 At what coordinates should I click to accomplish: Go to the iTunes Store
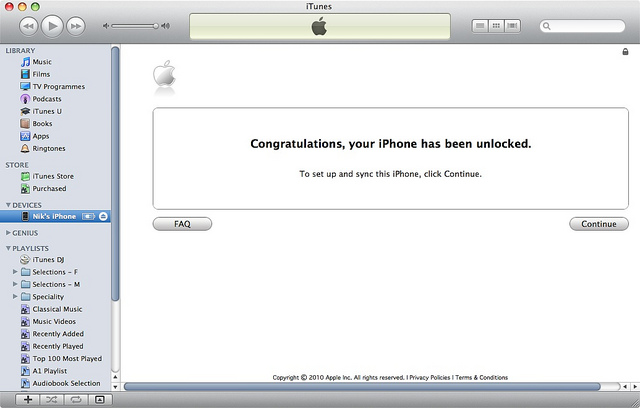(55, 176)
